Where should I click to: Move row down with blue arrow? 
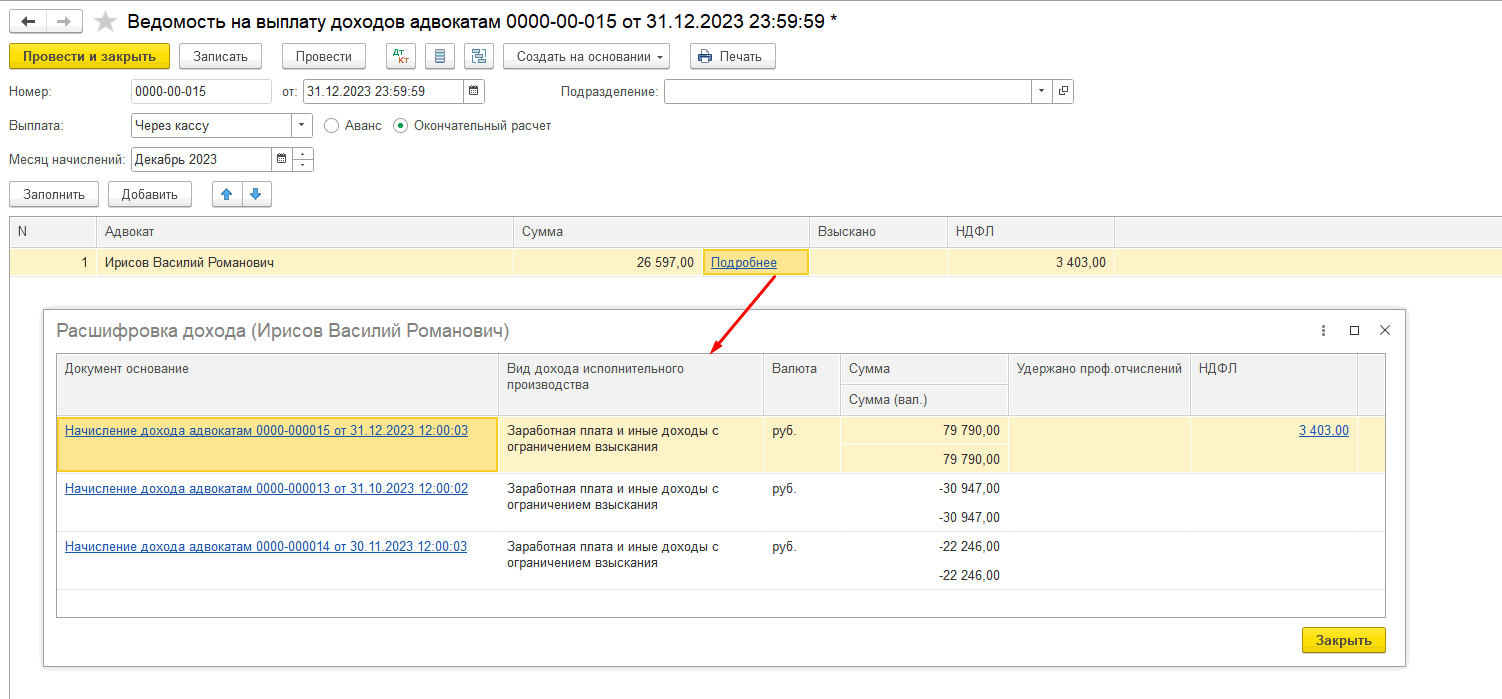coord(256,194)
